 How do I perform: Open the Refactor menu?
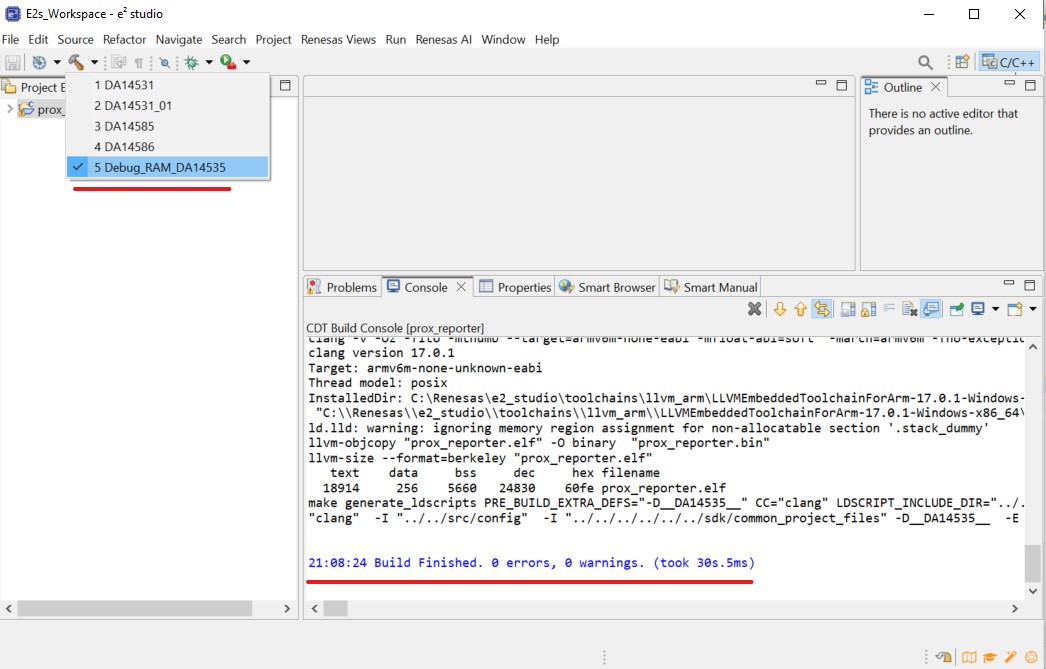(124, 39)
